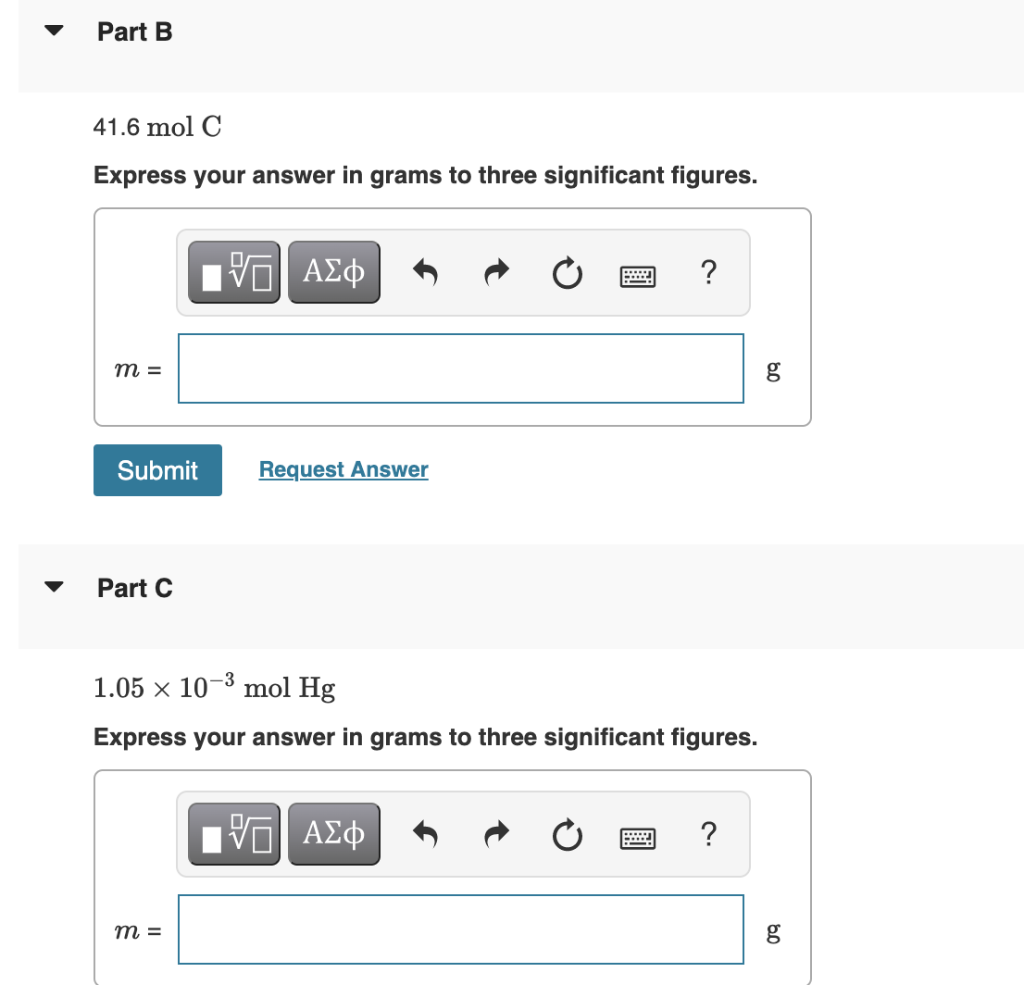Image resolution: width=1024 pixels, height=985 pixels.
Task: Redo changes in Part C answer toolbar
Action: [x=495, y=834]
